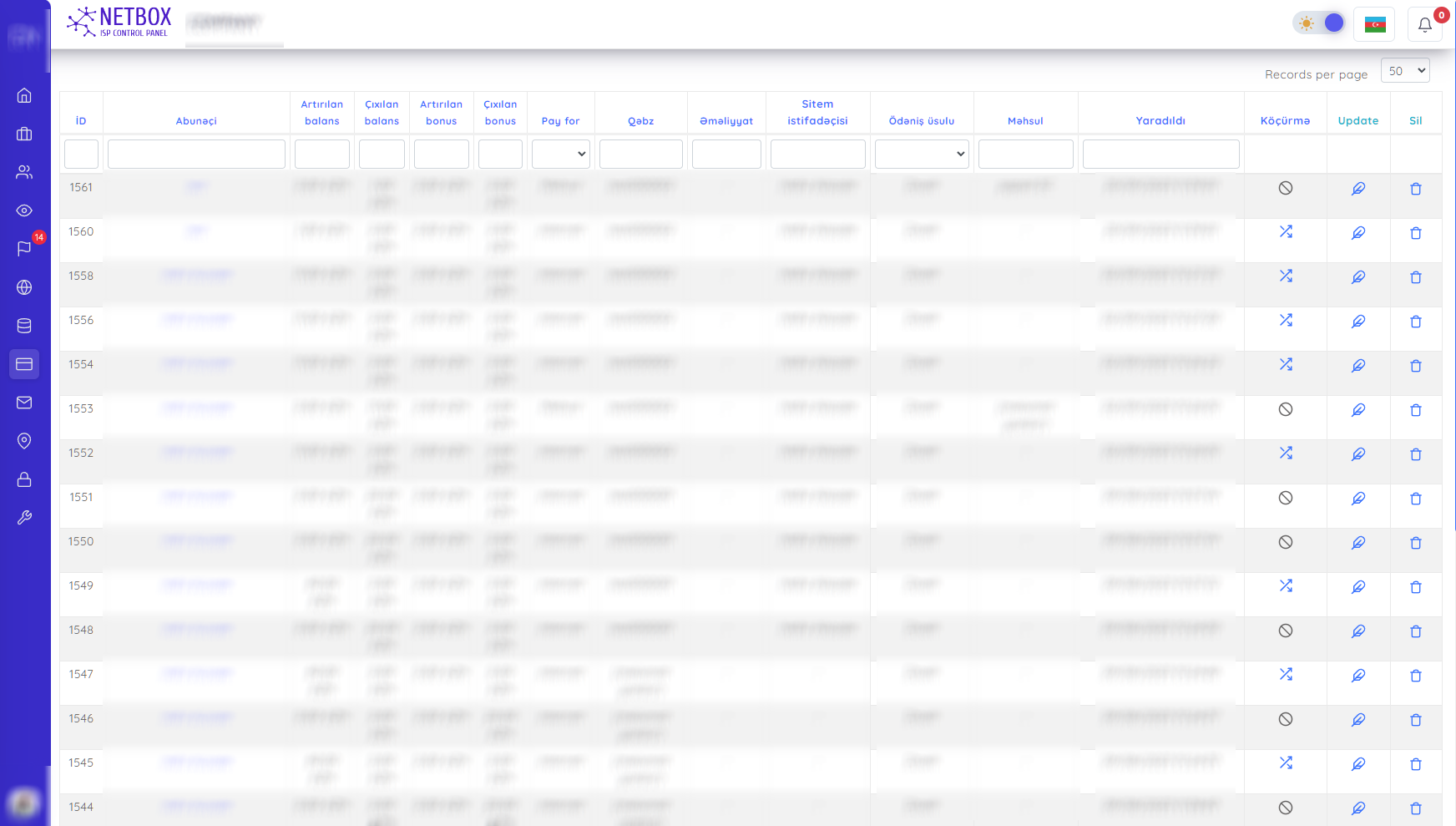Sort by the Yaradıldı column header
Screen dimensions: 1456x826
click(1160, 120)
